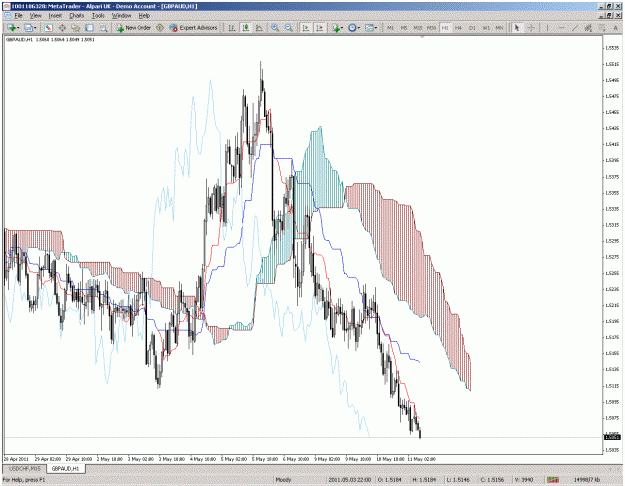Screen dimensions: 625x486
Task: Open the Data Window icon
Action: pyautogui.click(x=62, y=28)
